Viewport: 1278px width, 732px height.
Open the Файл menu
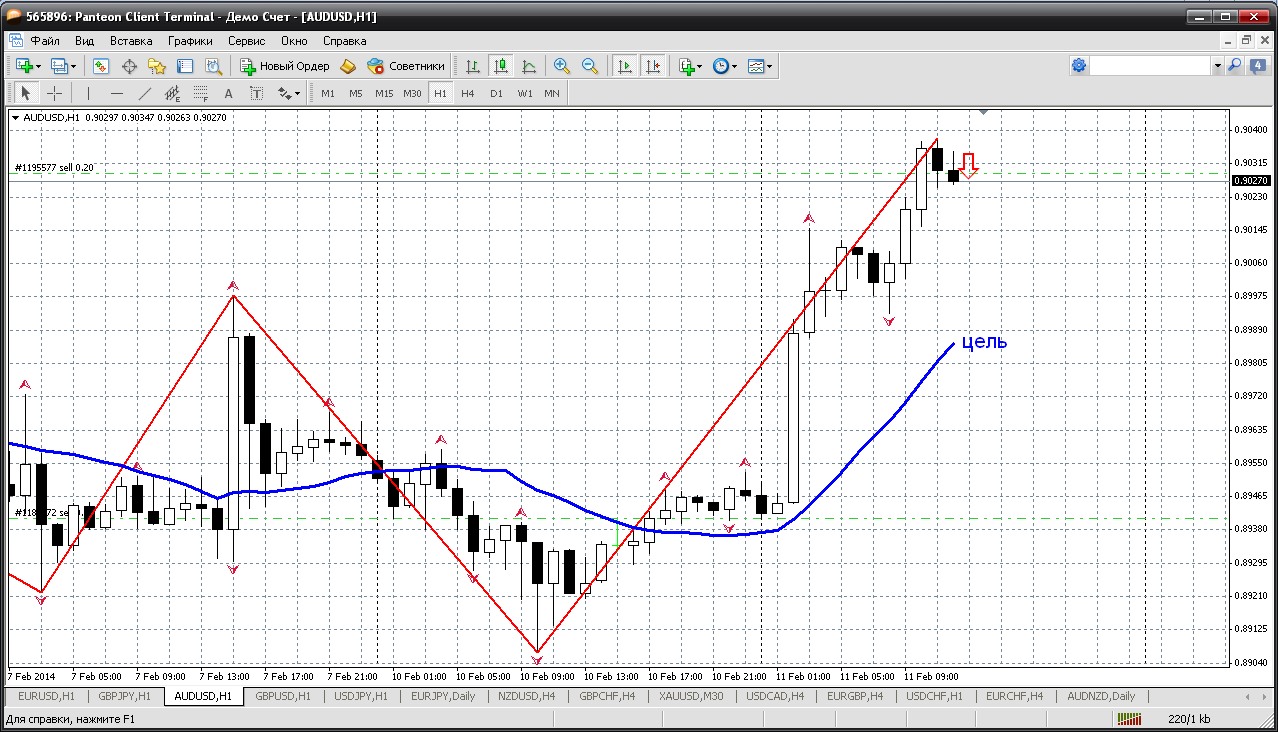click(45, 41)
